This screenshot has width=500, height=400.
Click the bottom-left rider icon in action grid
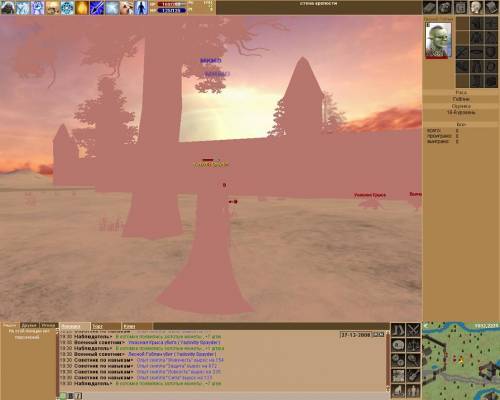pyautogui.click(x=398, y=391)
